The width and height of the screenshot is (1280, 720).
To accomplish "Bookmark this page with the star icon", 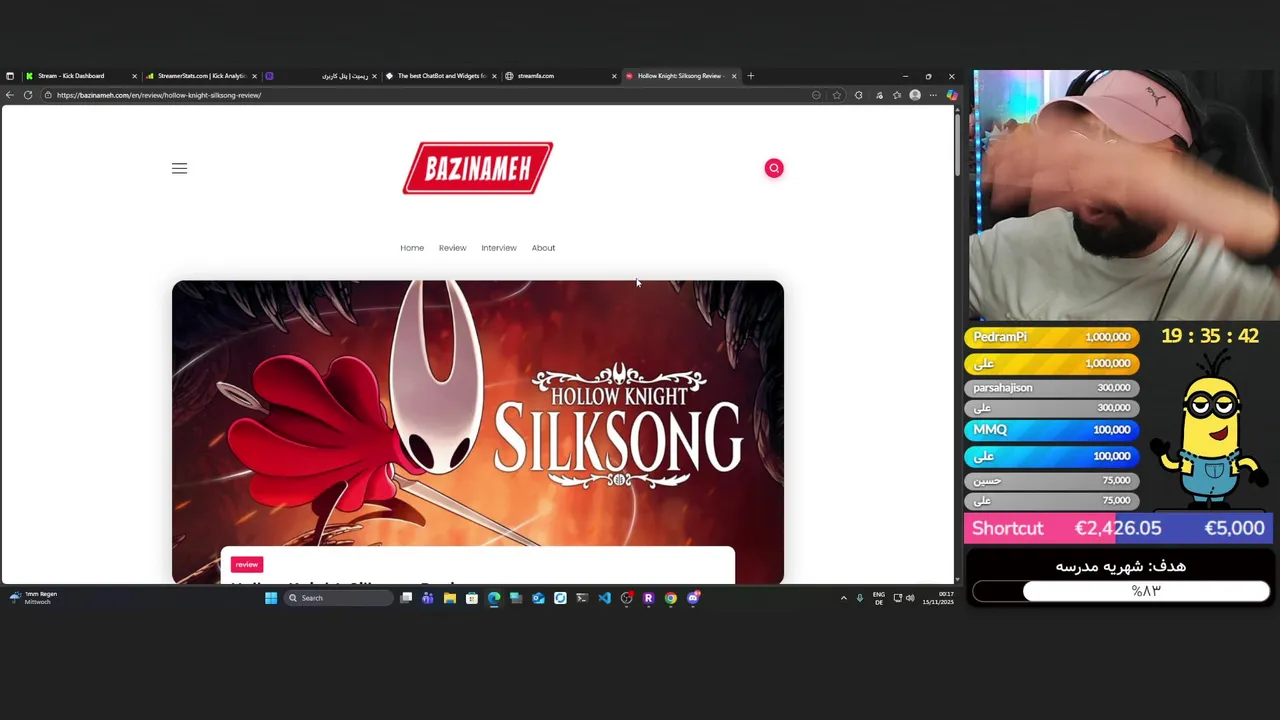I will [837, 95].
